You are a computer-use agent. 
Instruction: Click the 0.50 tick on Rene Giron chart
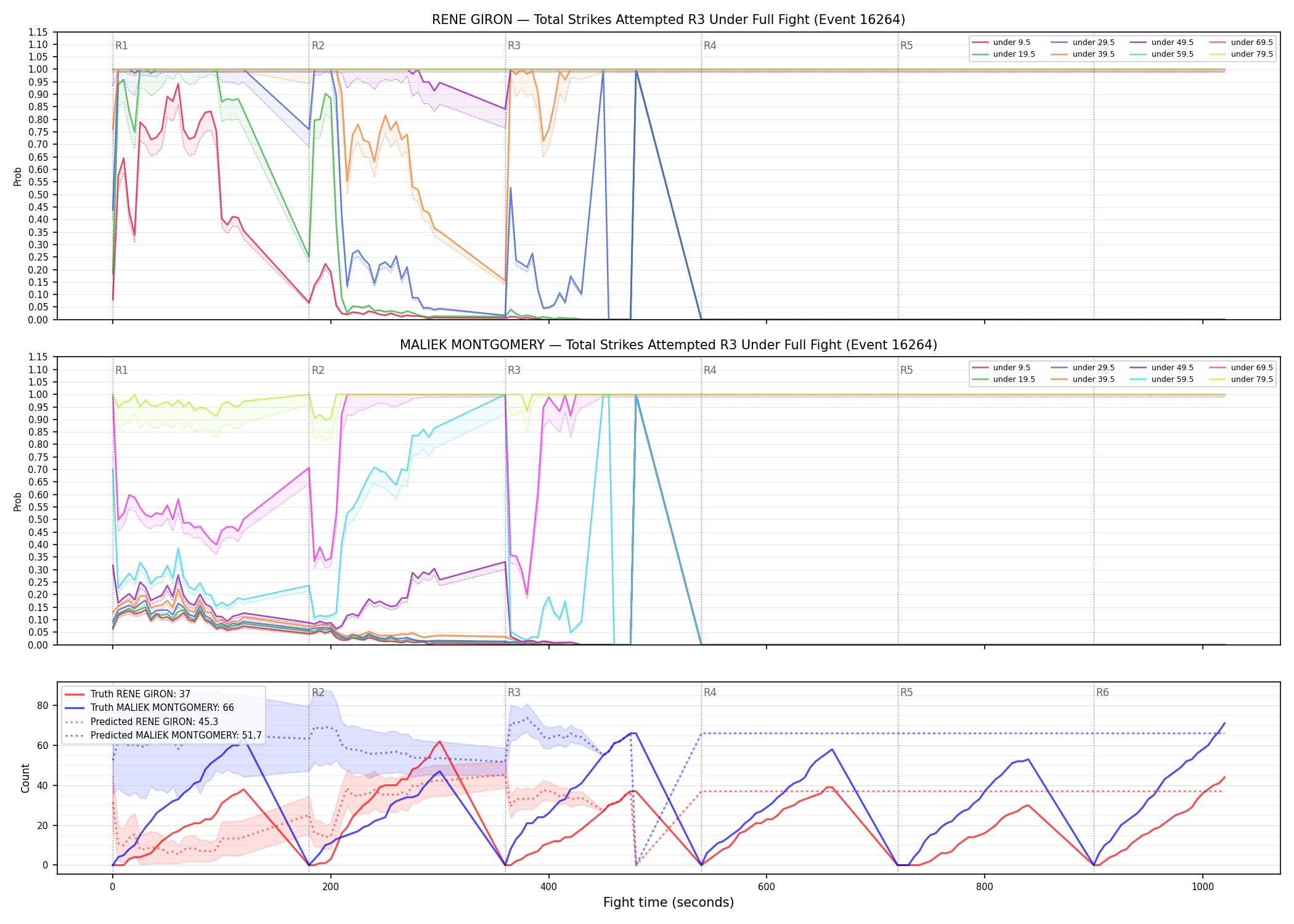click(x=38, y=195)
